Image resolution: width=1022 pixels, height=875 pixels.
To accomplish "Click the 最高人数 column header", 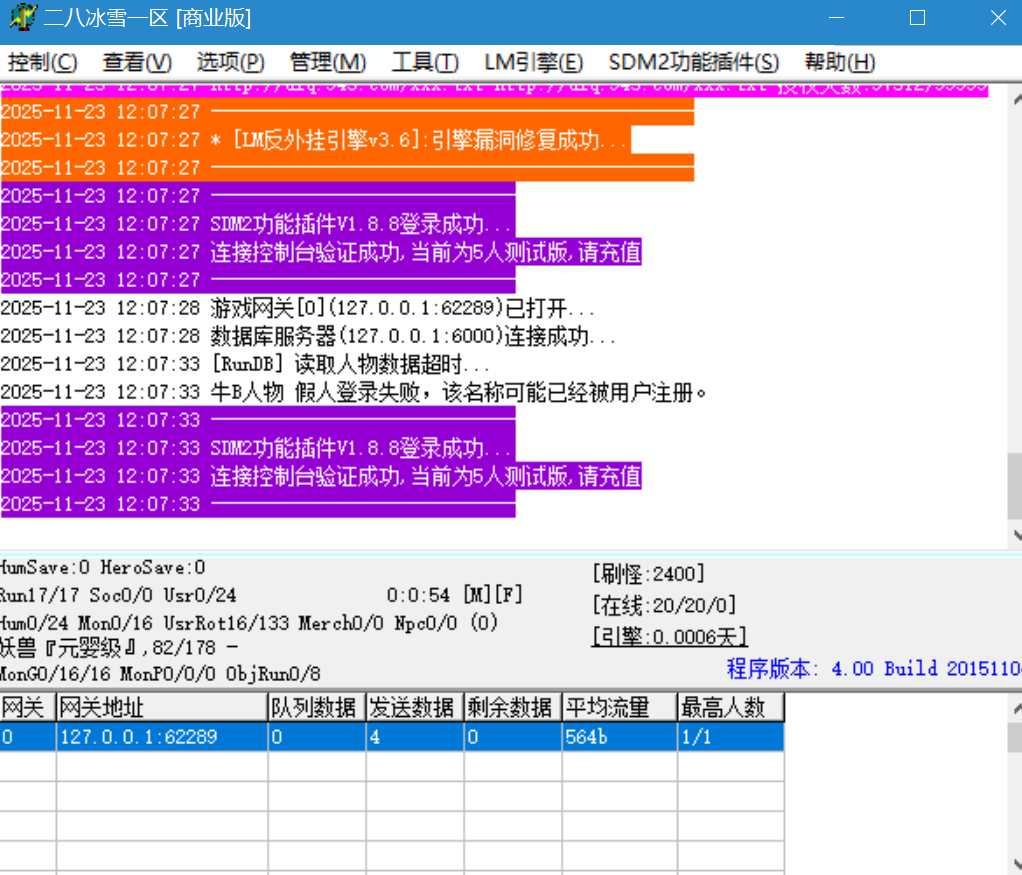I will (x=730, y=708).
